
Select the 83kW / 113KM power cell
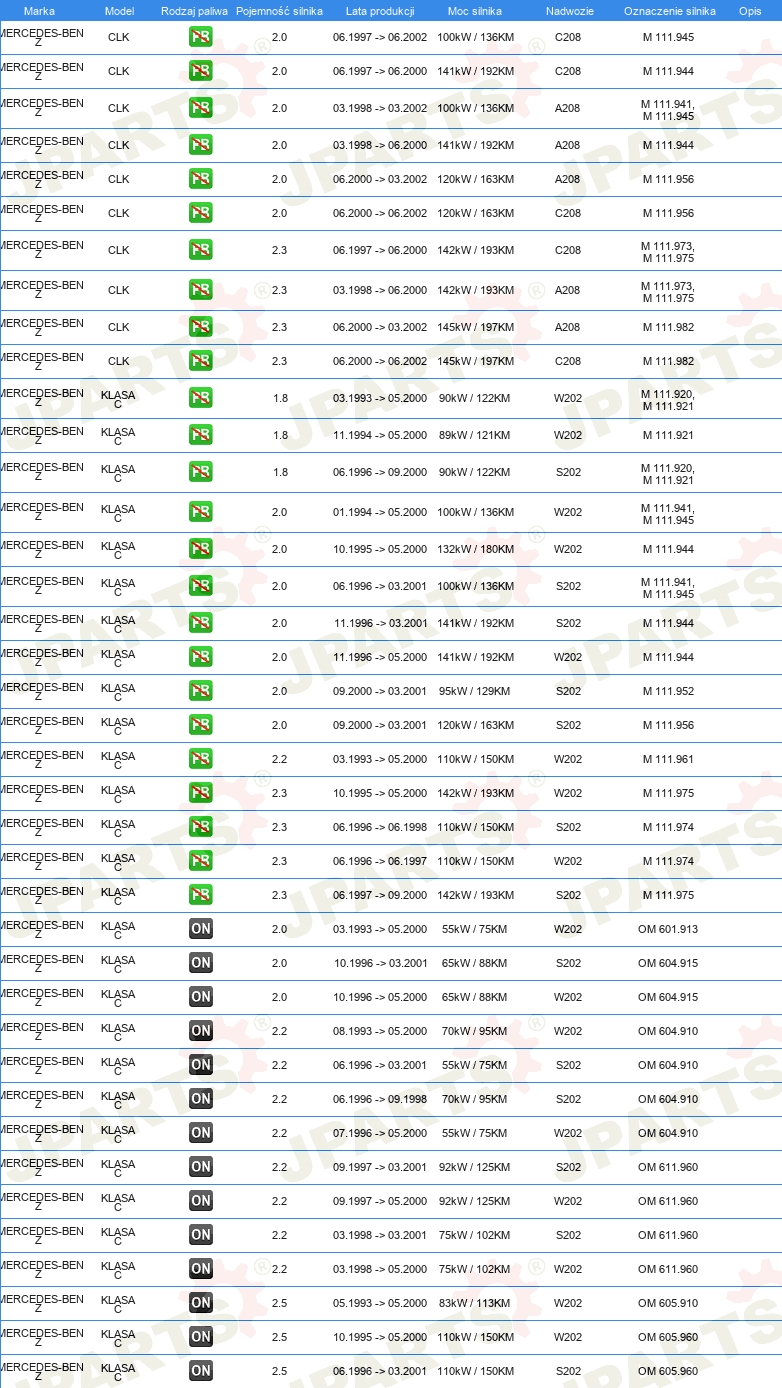click(475, 1303)
